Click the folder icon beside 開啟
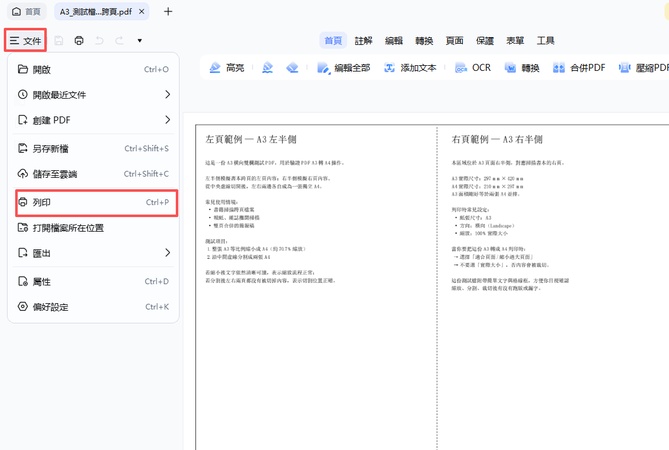Screen dimensions: 669x450 (23, 69)
